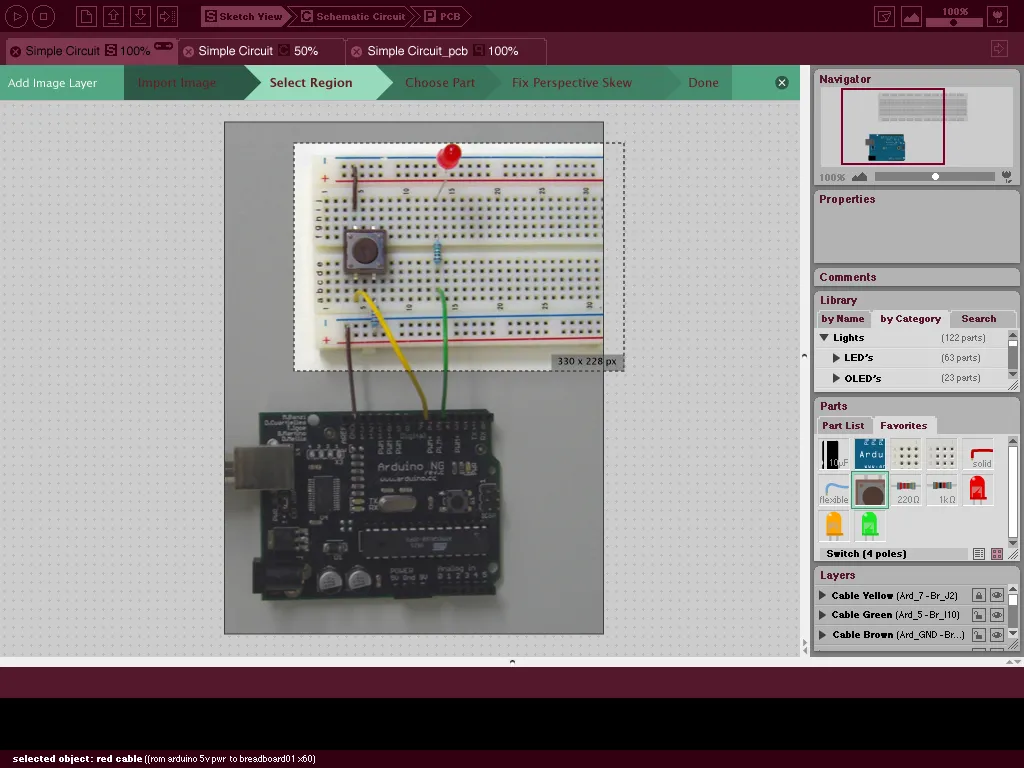Click the Navigator thumbnail preview

point(916,127)
